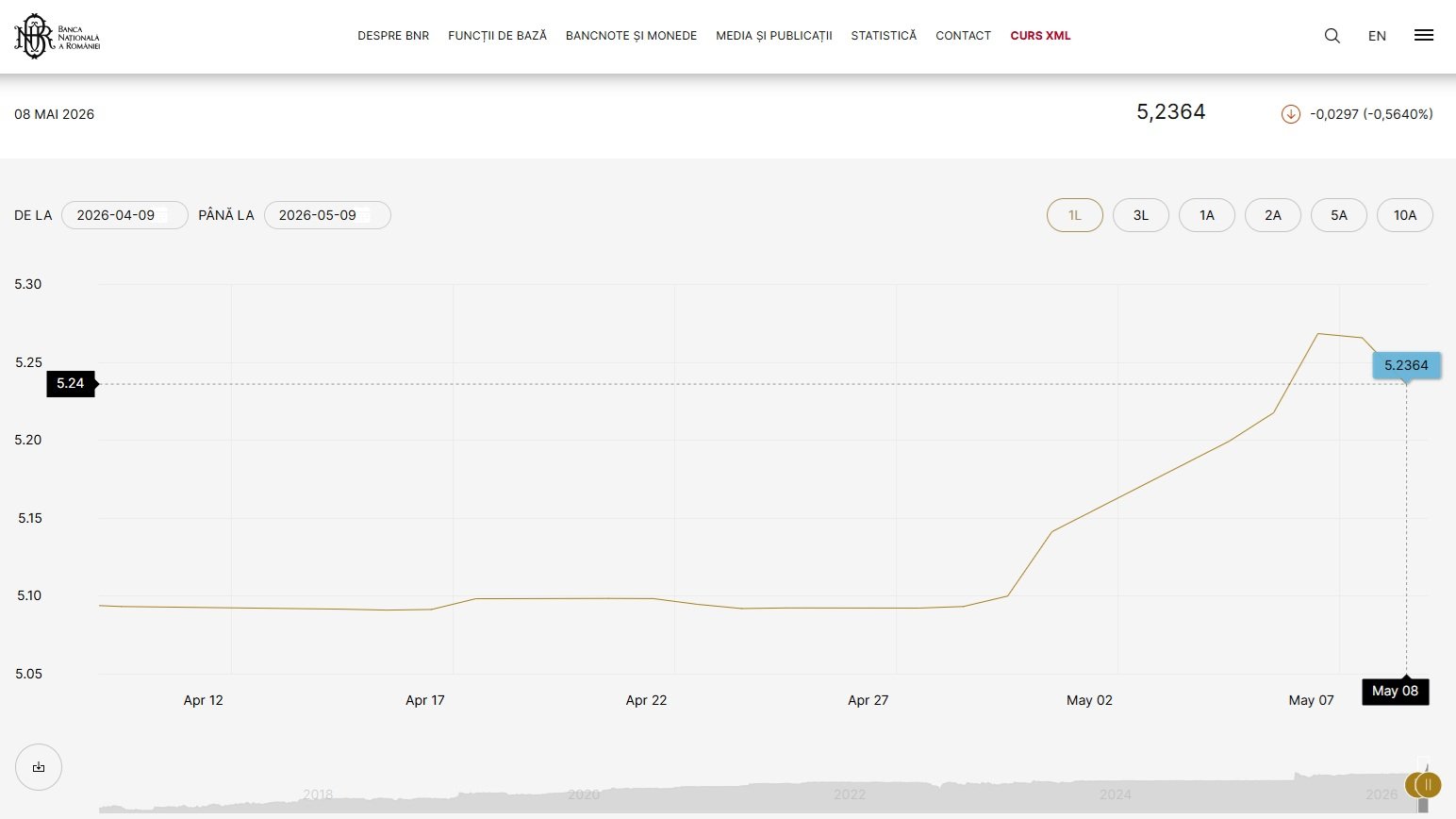Select the 5A period range

pos(1338,215)
